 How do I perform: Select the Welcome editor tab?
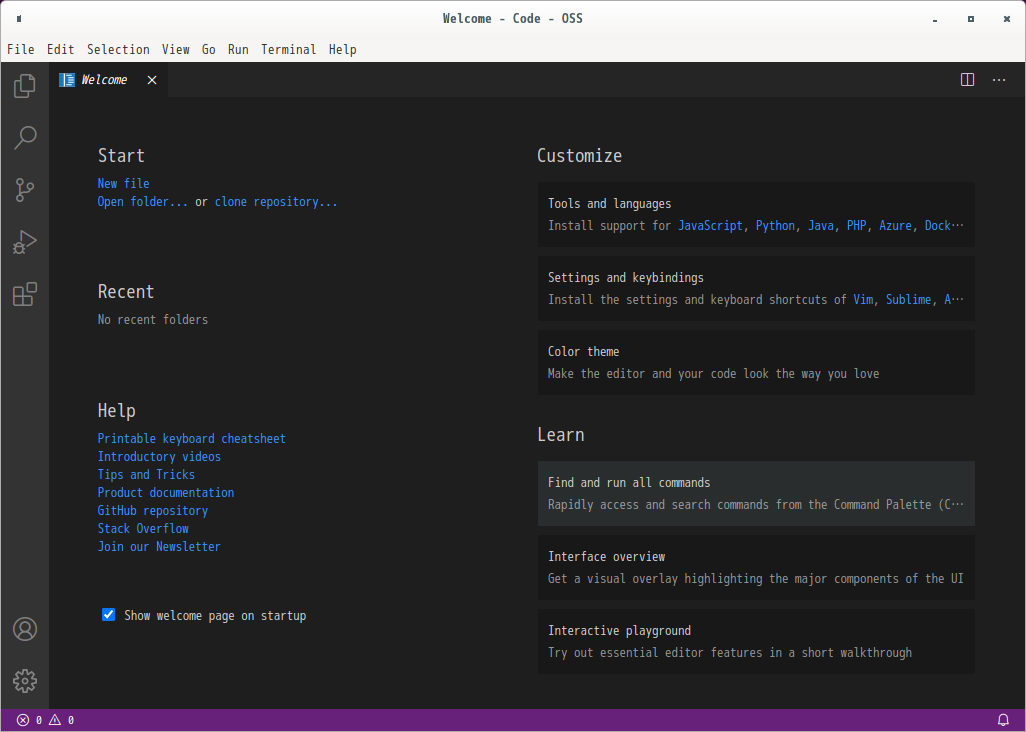(108, 80)
